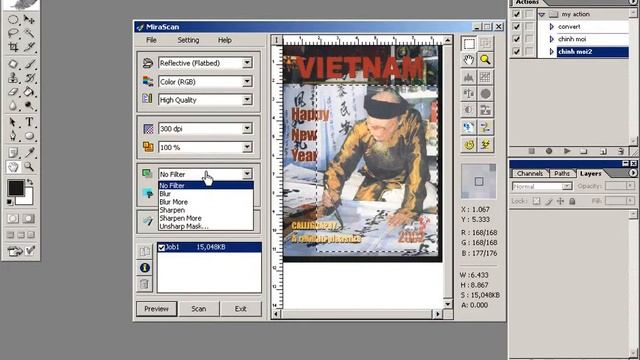Viewport: 640px width, 360px height.
Task: Open MiraScan brightness contrast half-circle icon
Action: (x=469, y=110)
